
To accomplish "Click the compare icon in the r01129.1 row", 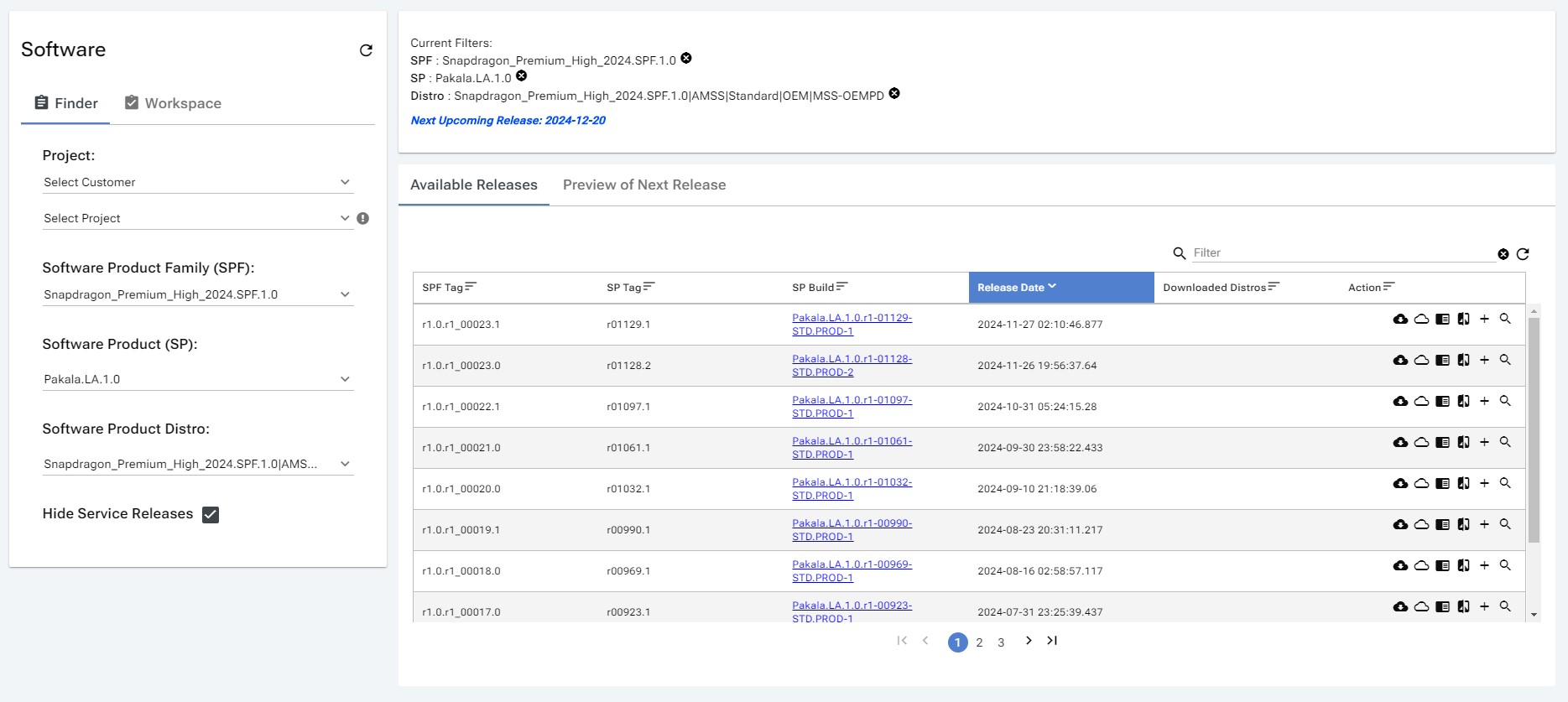I will coord(1463,319).
